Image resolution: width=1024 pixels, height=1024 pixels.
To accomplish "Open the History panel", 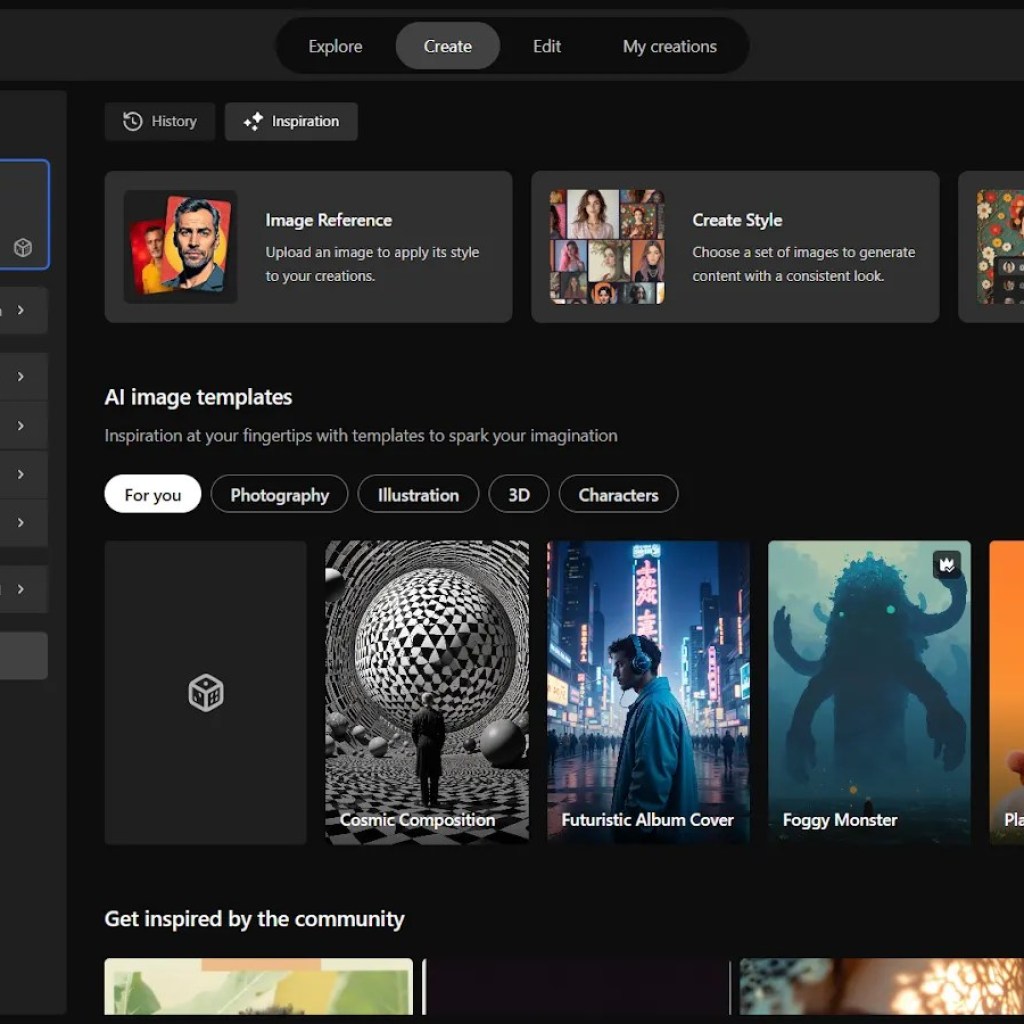I will tap(160, 121).
